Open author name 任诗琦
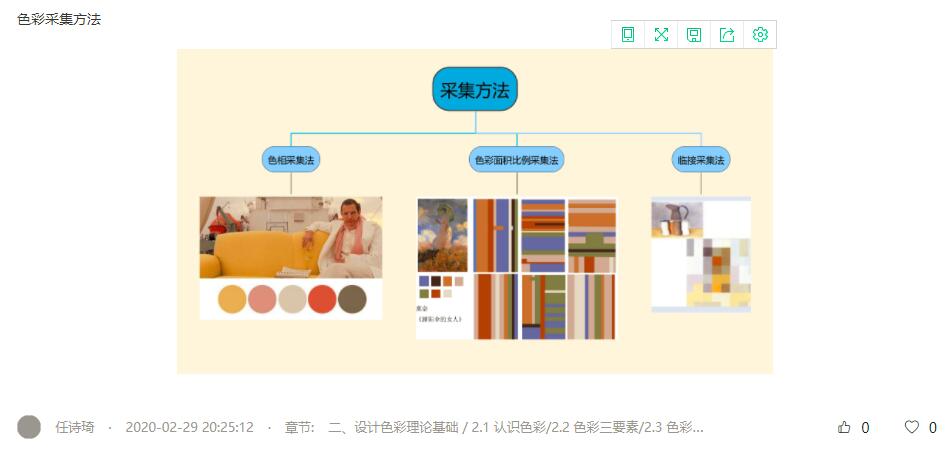949x456 pixels. pyautogui.click(x=74, y=428)
